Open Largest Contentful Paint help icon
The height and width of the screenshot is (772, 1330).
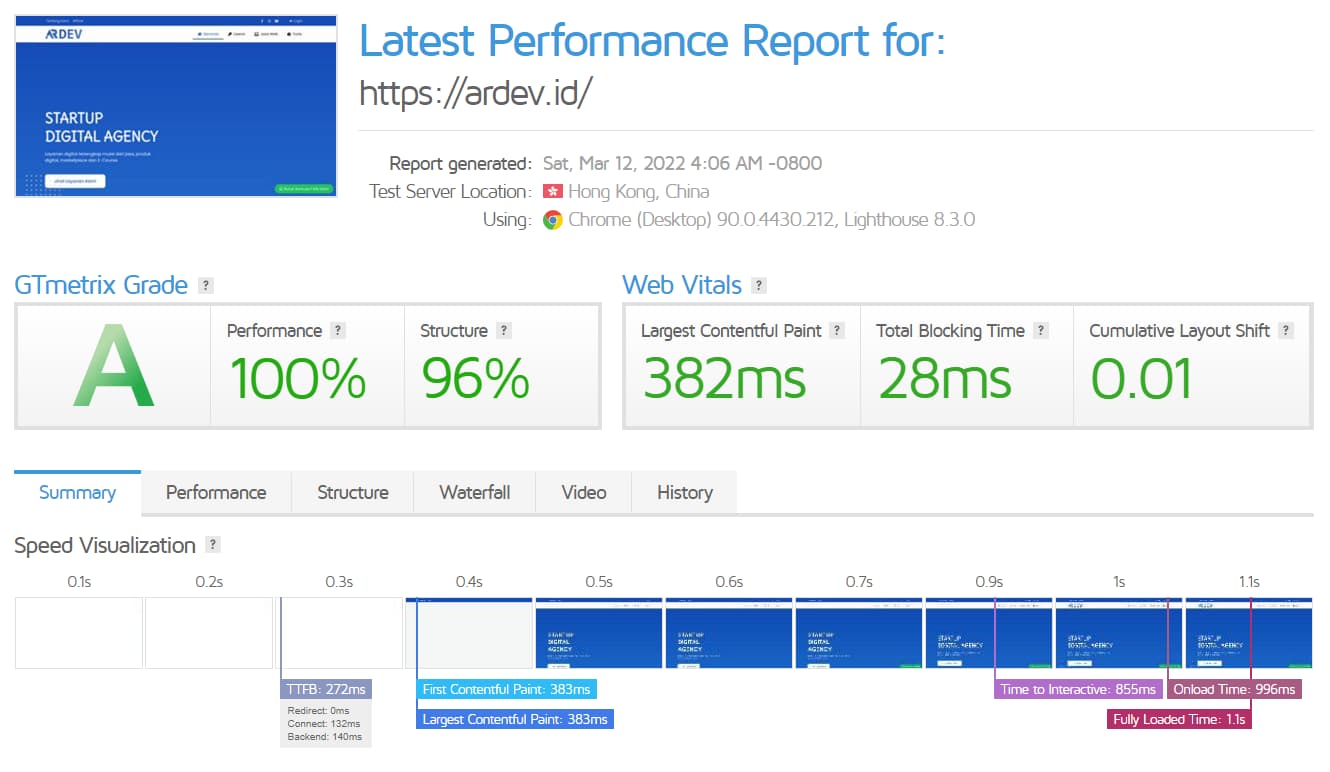(837, 331)
